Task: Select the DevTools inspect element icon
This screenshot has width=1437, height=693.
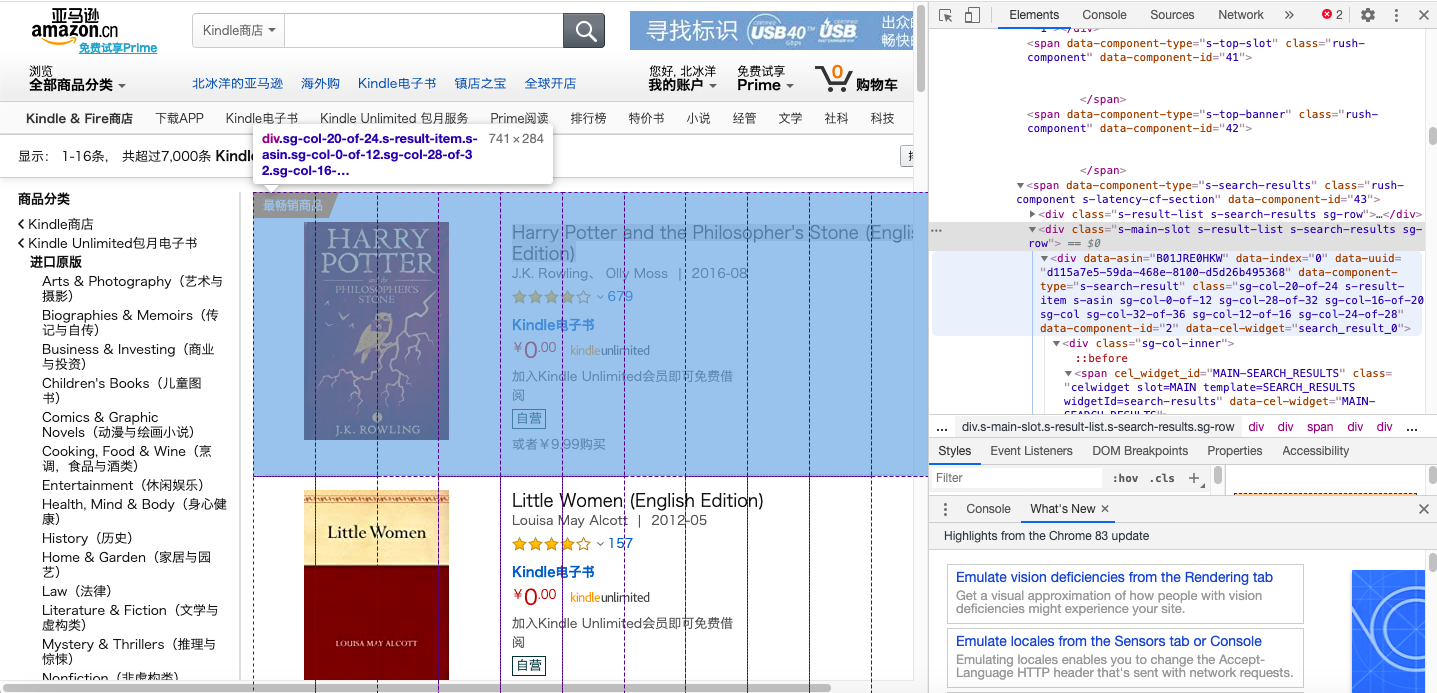Action: [x=946, y=15]
